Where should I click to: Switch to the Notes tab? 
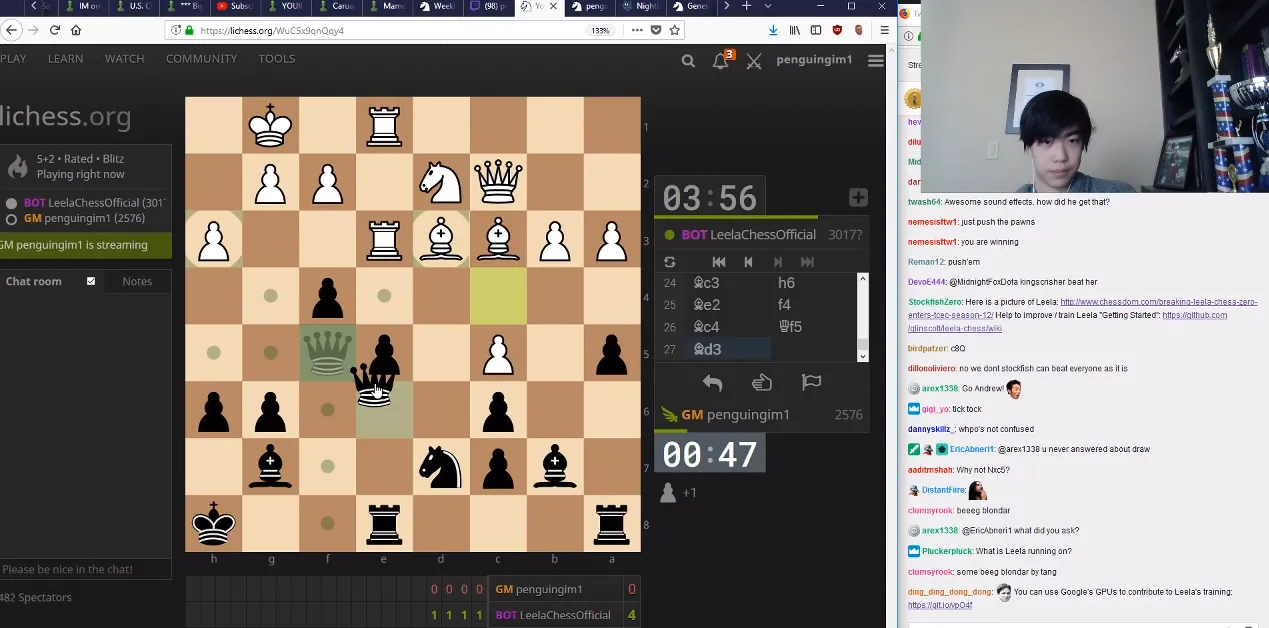coord(137,282)
